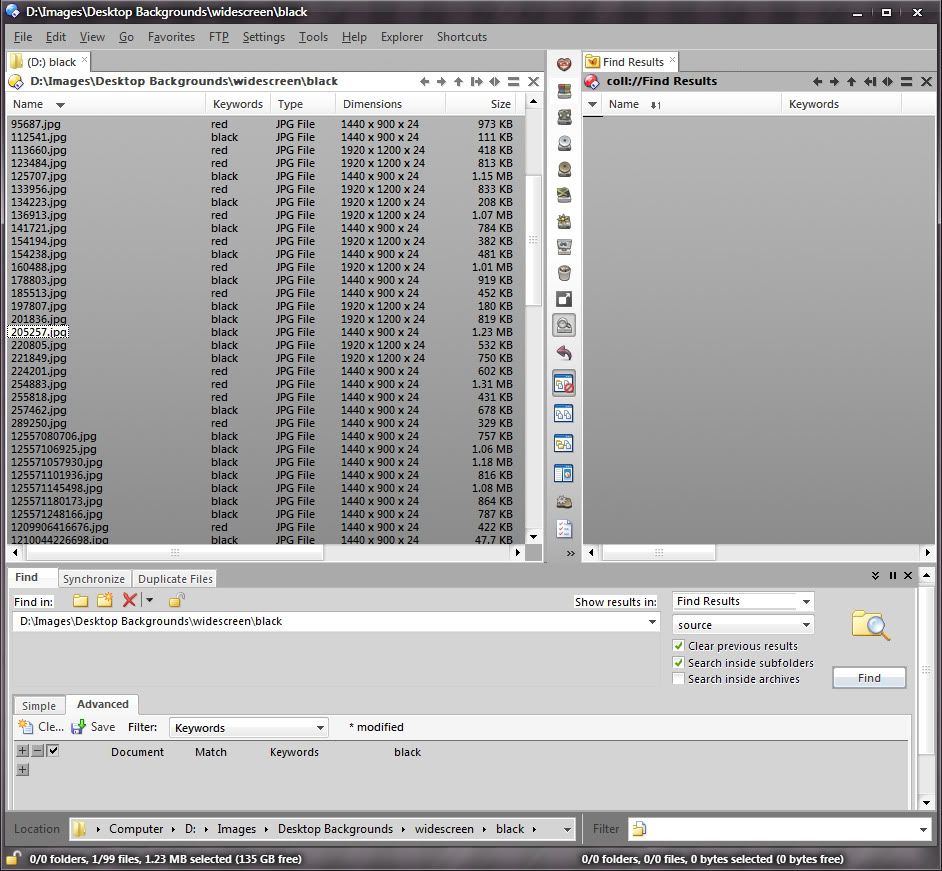Expand the center toolbar overflow chevron
This screenshot has height=871, width=942.
570,553
